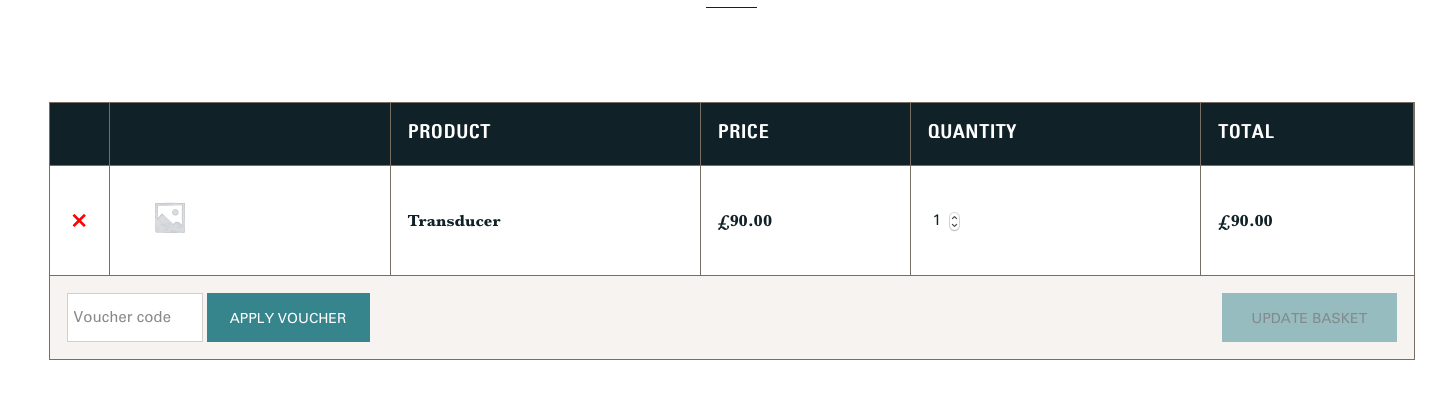Viewport: 1455px width, 410px height.
Task: Click the blank header cell above remove icon
Action: [x=79, y=133]
